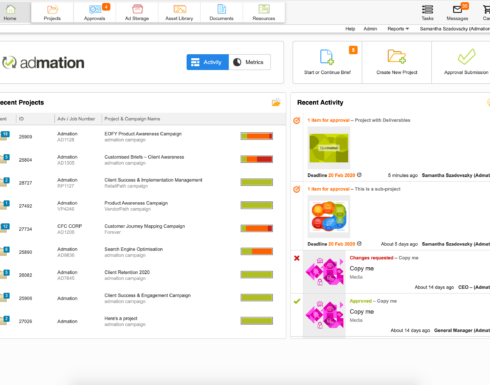
Task: Click the Admin link
Action: [x=370, y=29]
